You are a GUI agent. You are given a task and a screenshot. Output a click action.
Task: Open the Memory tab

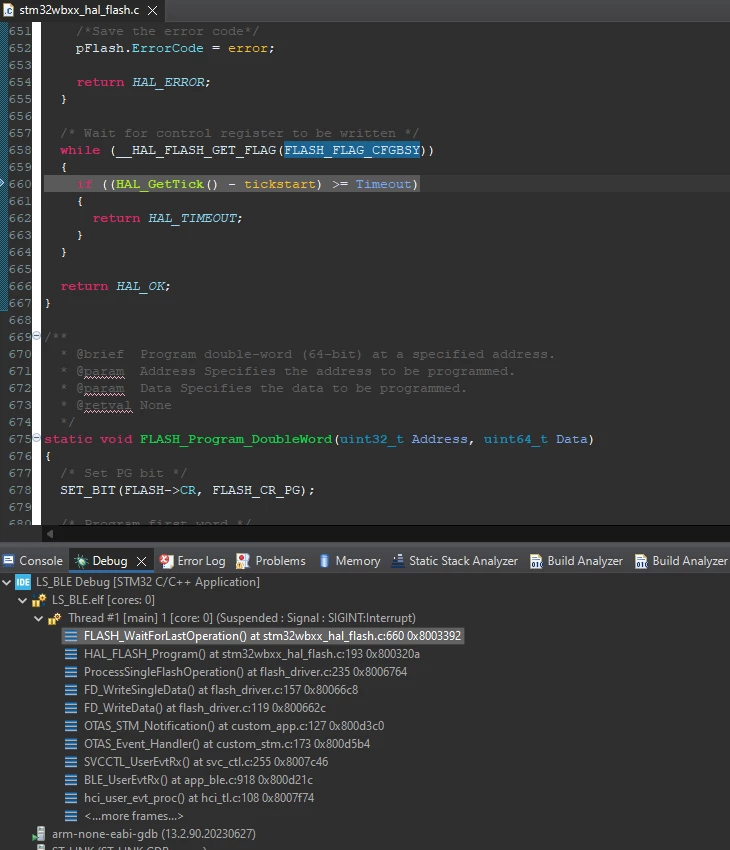(350, 561)
